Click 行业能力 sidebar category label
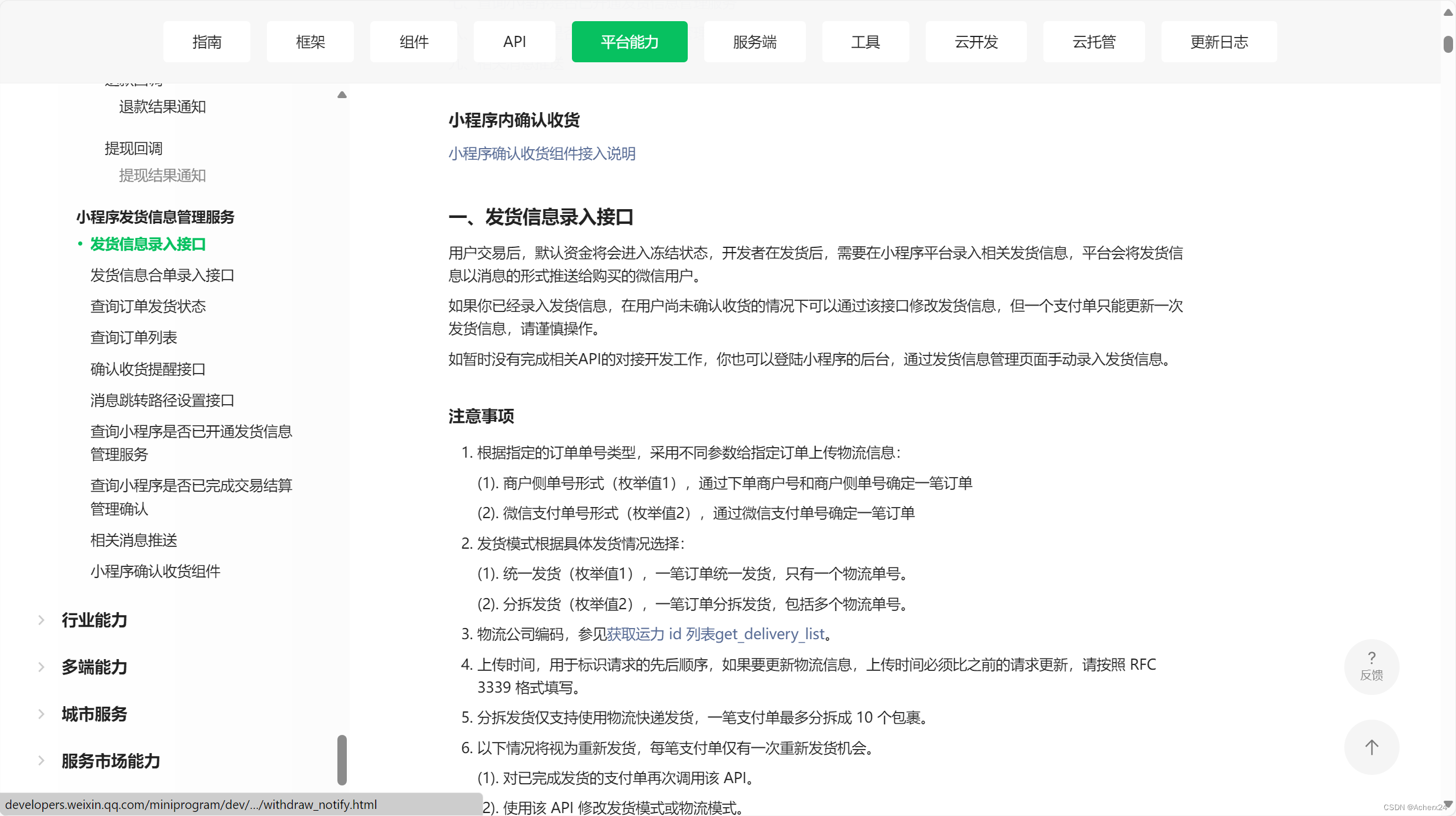The width and height of the screenshot is (1456, 816). point(95,620)
